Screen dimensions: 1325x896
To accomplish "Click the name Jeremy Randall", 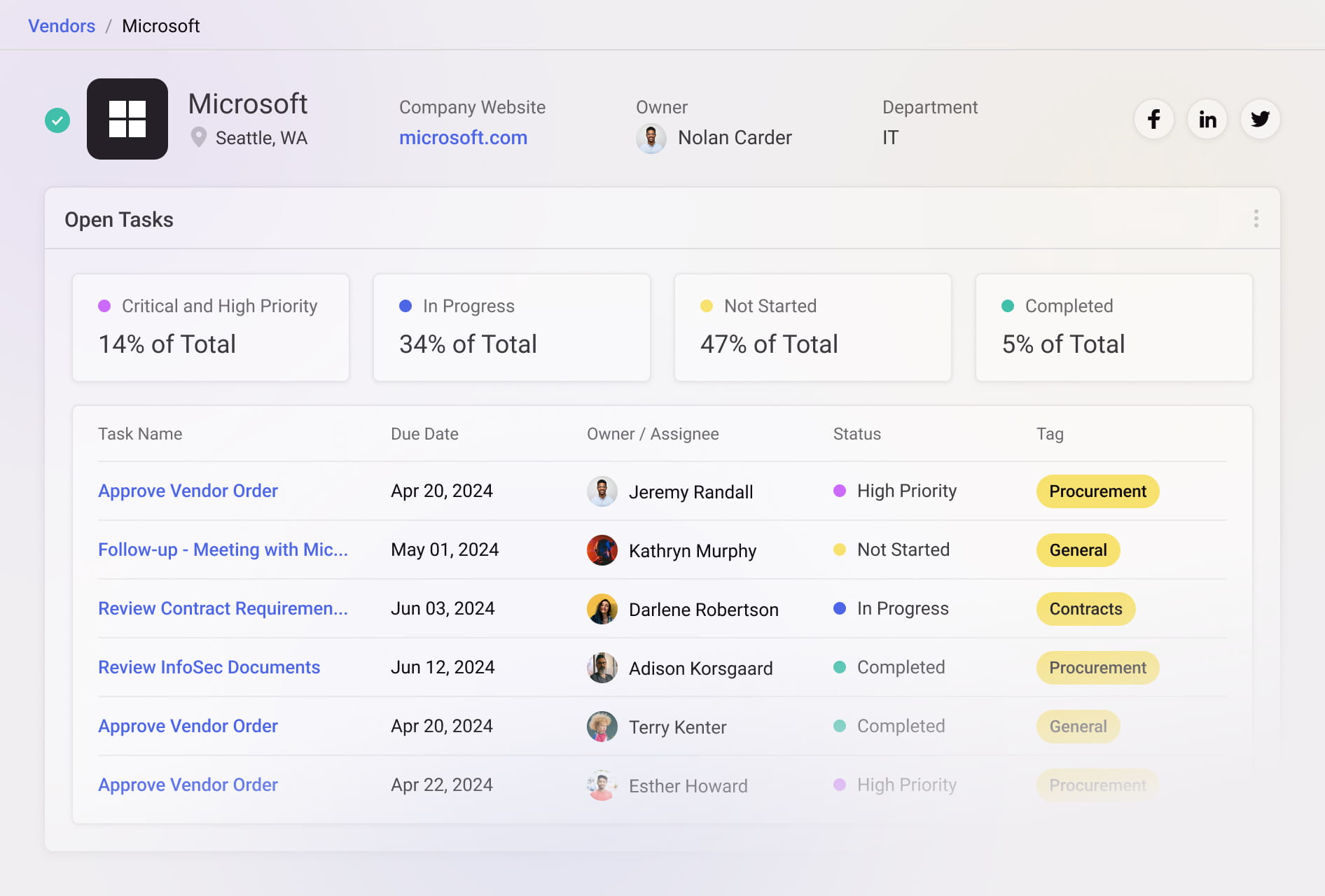I will click(x=691, y=492).
